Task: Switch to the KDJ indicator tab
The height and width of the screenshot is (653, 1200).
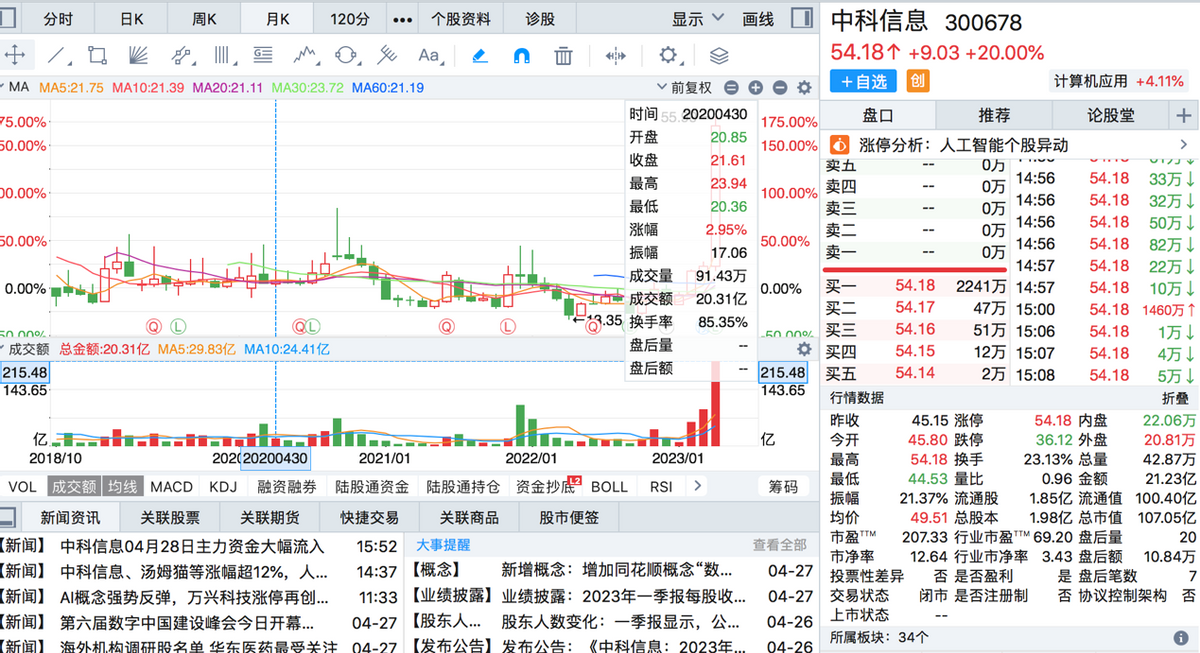Action: click(223, 486)
